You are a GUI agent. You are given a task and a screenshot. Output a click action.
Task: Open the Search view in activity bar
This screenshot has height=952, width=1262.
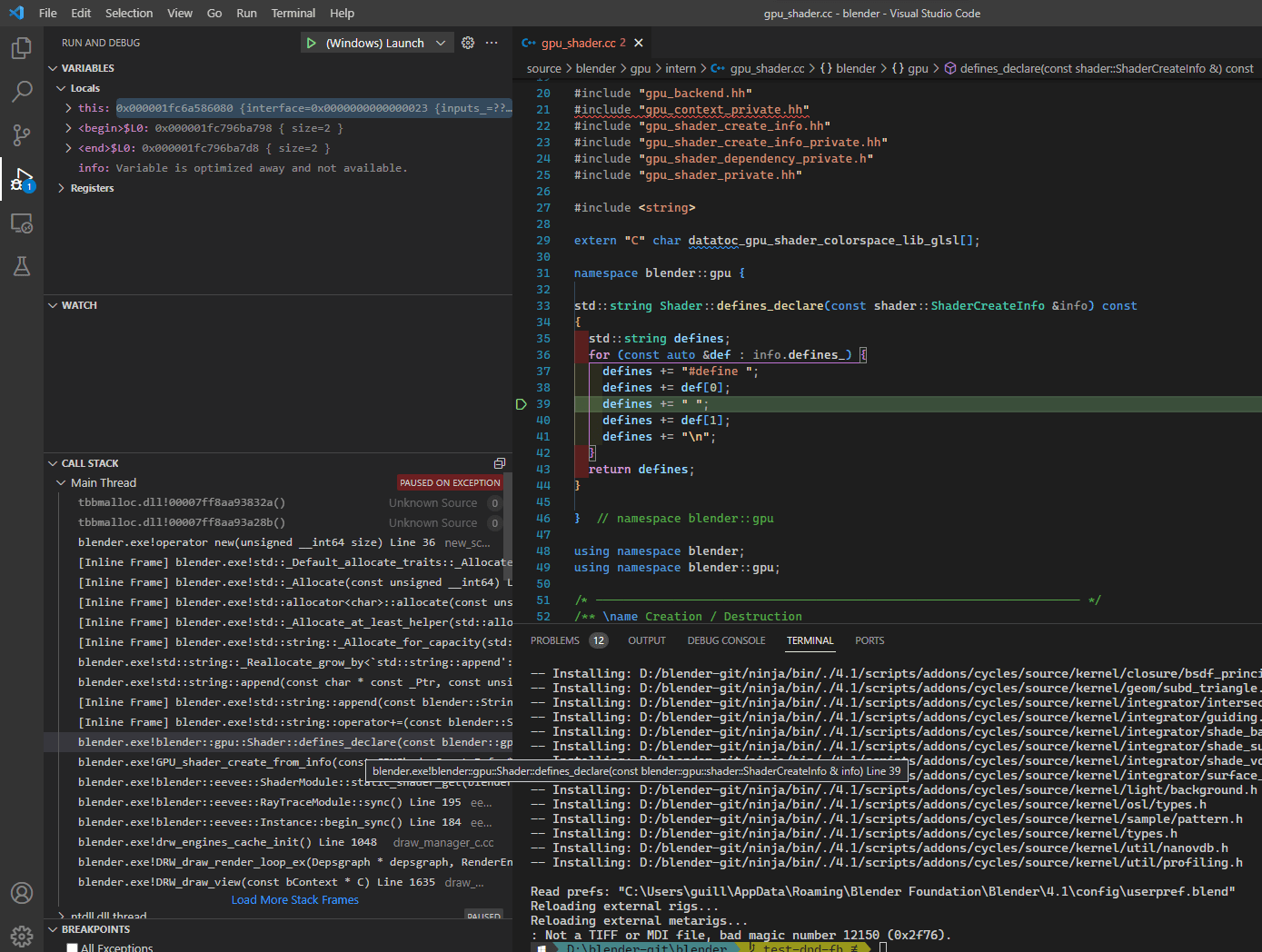(21, 91)
